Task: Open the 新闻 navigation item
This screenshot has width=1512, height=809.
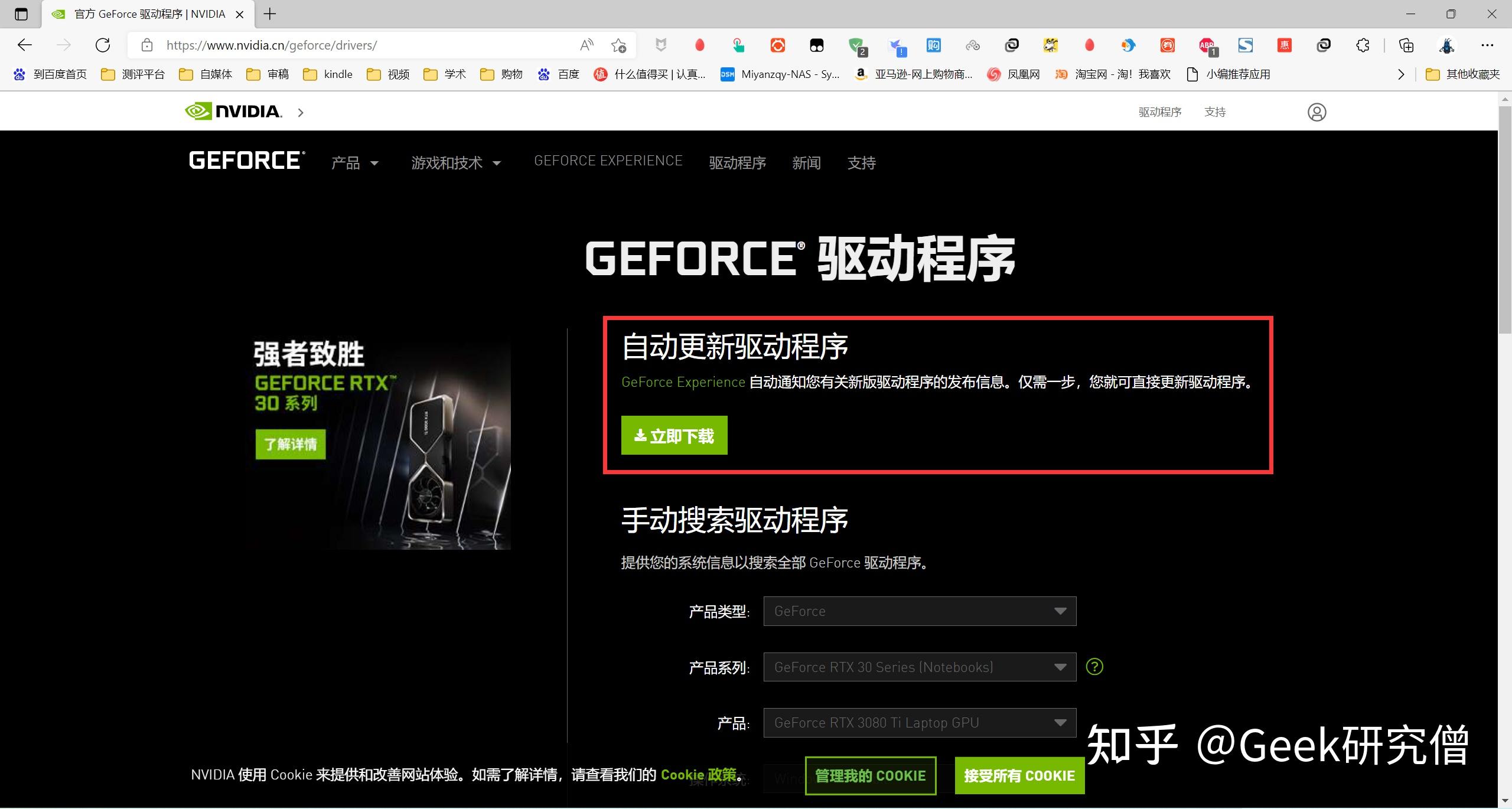Action: pyautogui.click(x=806, y=162)
